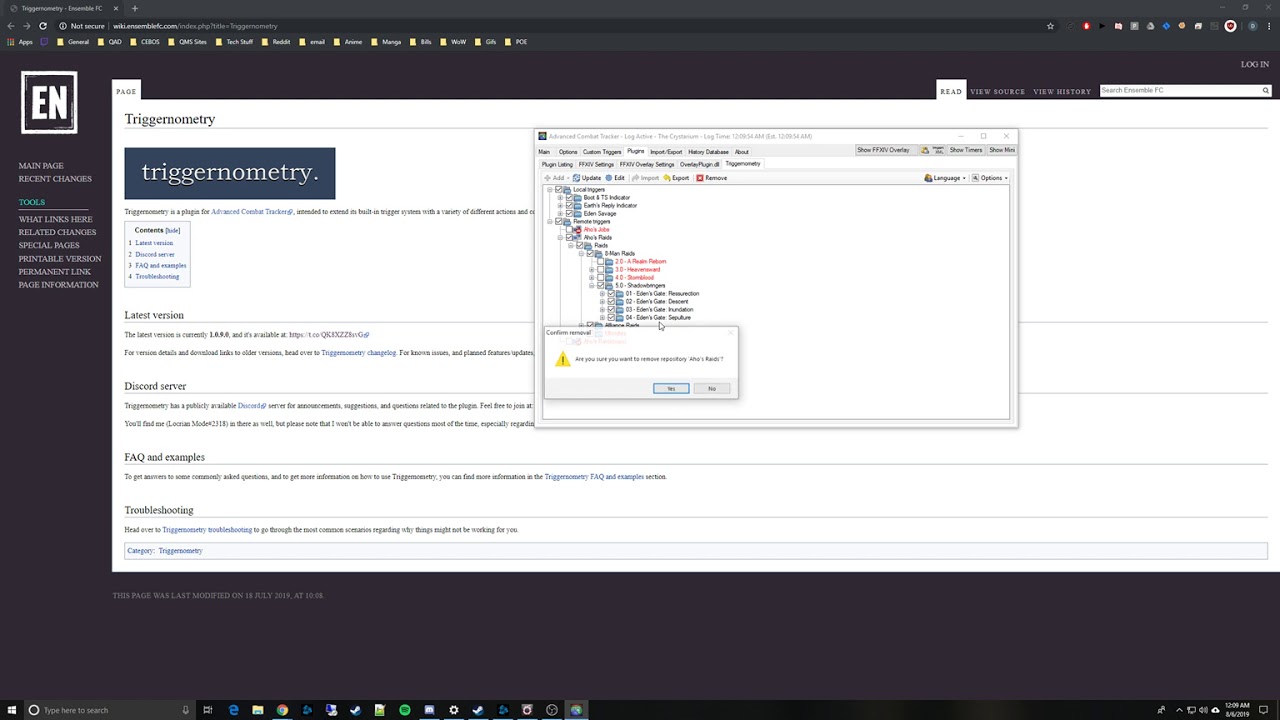Click the icon button next to Show FFXIV Overlay
Image resolution: width=1280 pixels, height=720 pixels.
tap(925, 150)
